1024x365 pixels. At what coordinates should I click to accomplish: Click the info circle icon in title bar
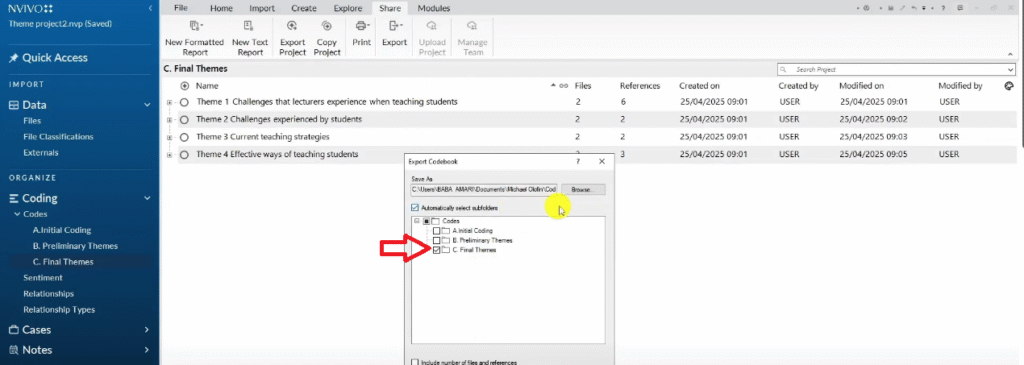tap(867, 8)
